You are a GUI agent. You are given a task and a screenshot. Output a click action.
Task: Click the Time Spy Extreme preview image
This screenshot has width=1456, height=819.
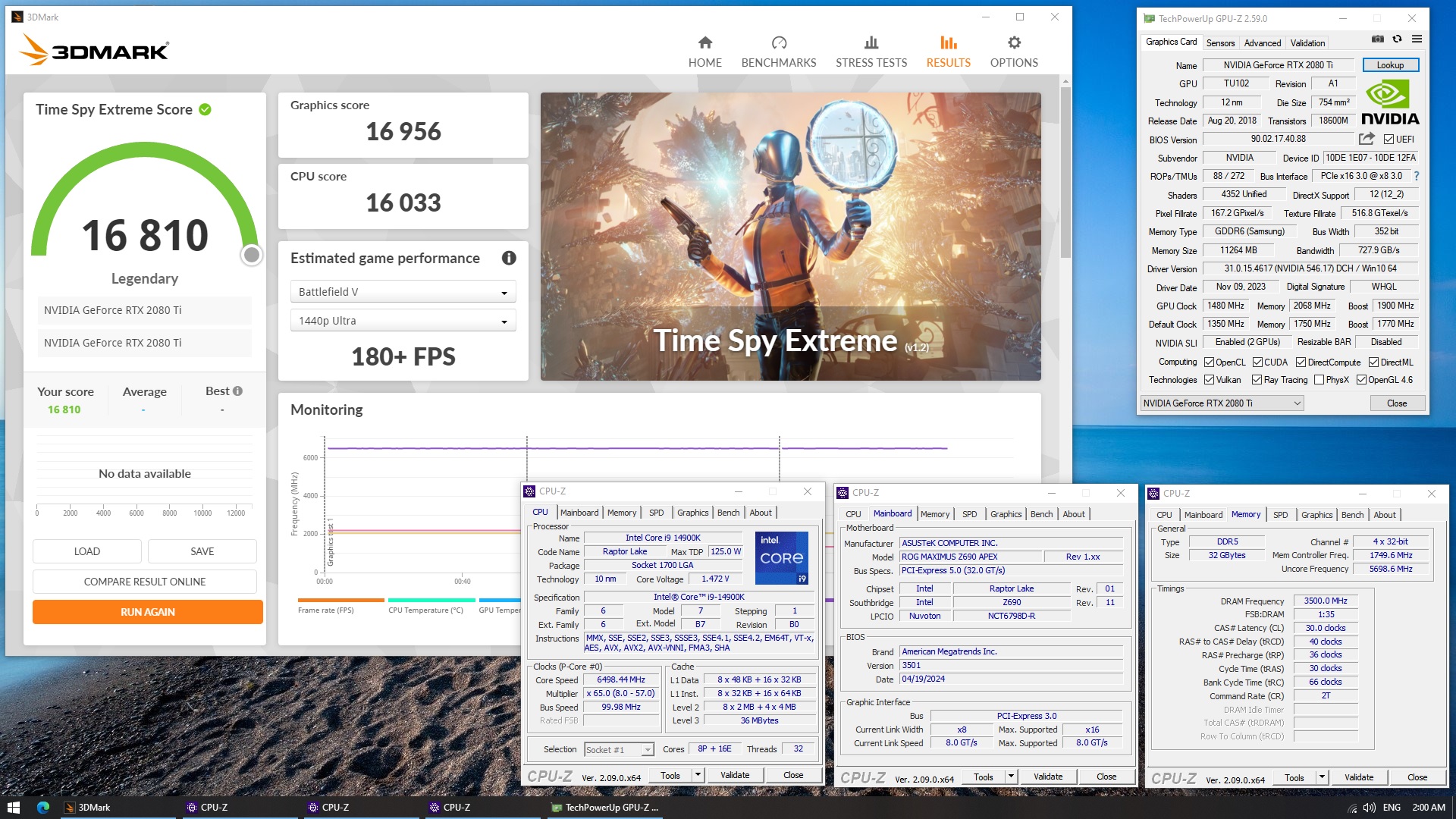click(x=790, y=236)
